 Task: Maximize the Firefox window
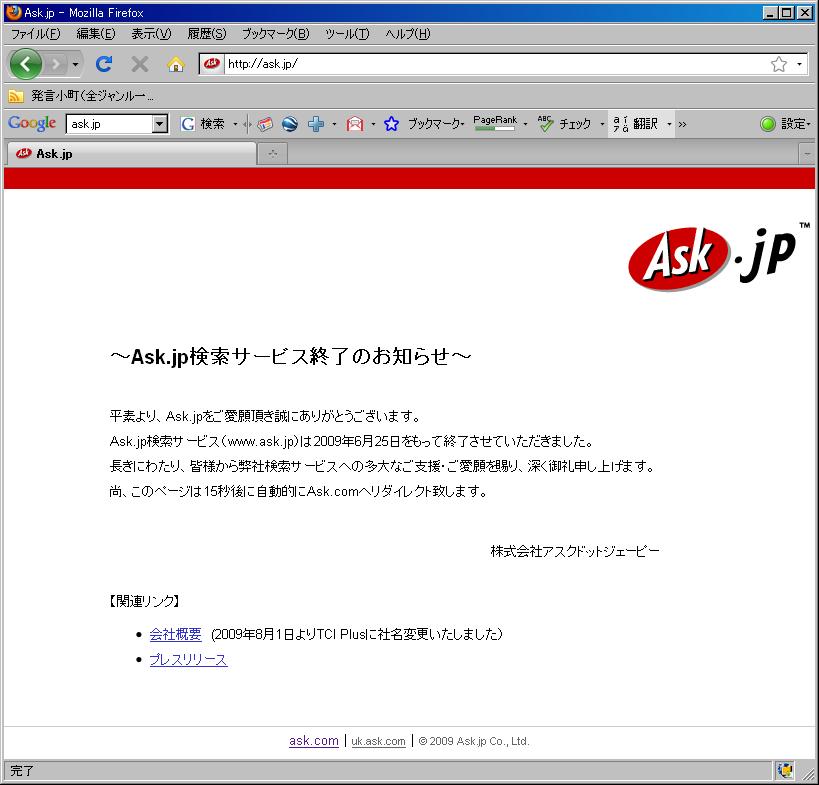pos(787,13)
